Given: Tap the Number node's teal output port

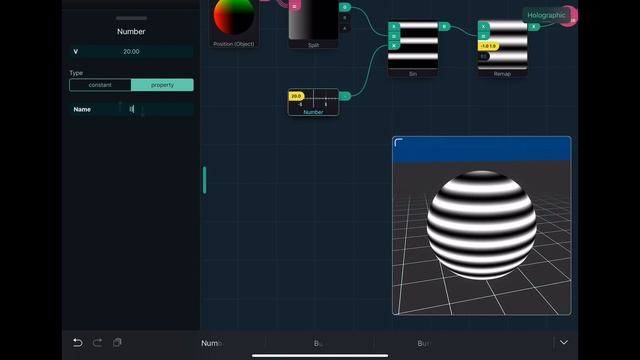Looking at the screenshot, I should point(345,96).
